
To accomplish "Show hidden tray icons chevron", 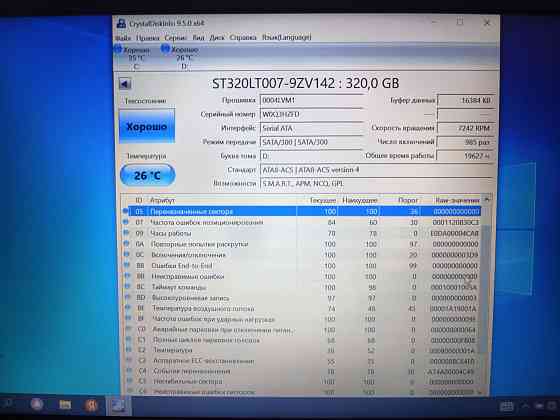I will pos(525,406).
